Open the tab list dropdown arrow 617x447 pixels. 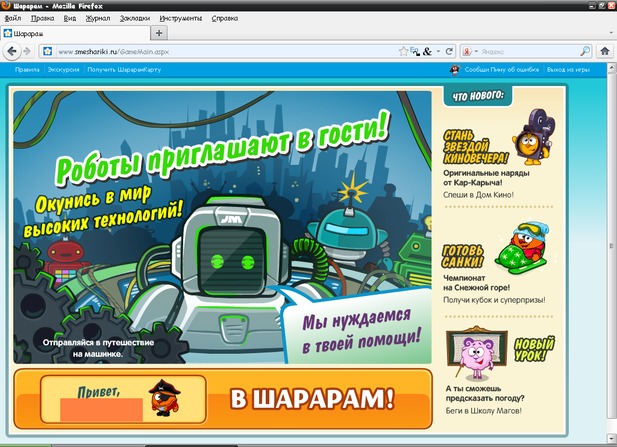point(611,33)
